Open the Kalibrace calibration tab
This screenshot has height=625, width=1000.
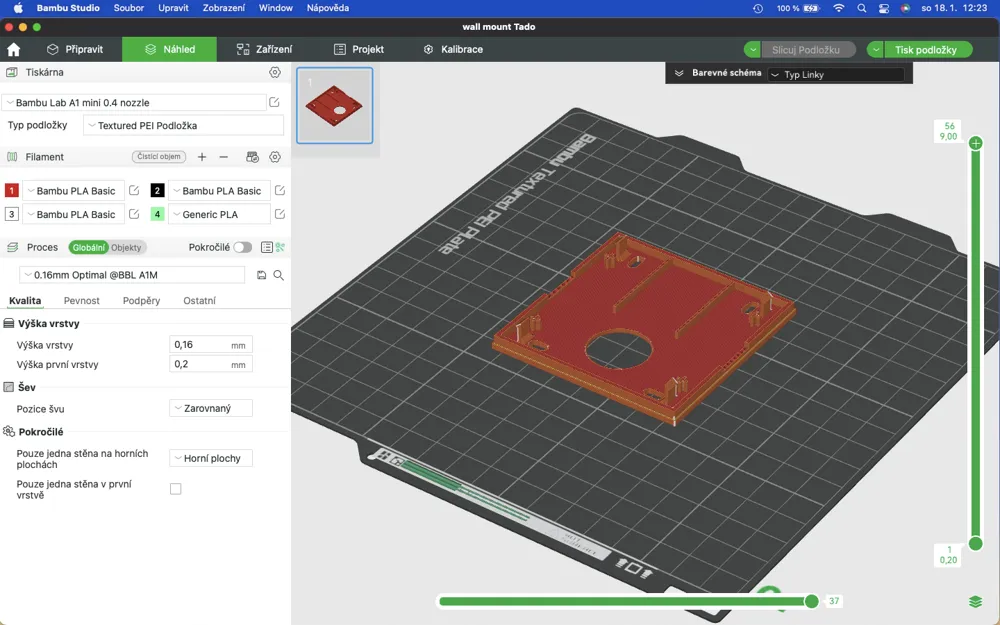(x=453, y=49)
